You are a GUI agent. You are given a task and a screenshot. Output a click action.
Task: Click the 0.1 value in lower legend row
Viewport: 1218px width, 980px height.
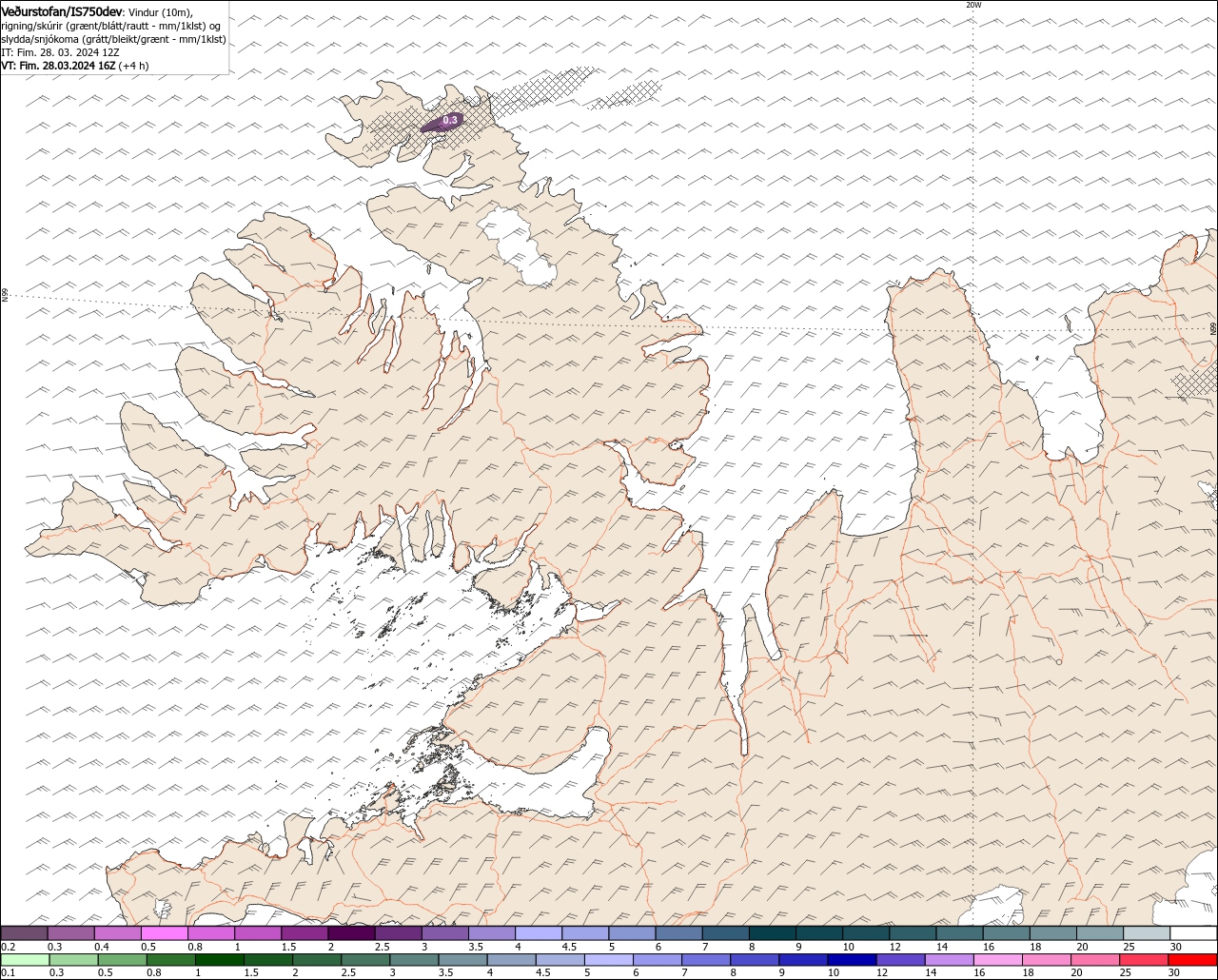8,973
